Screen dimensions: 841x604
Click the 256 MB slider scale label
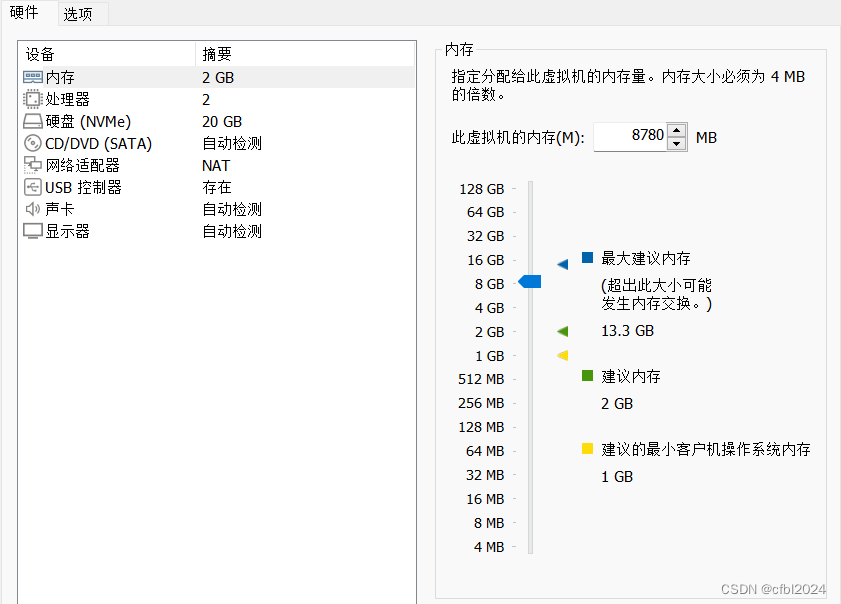481,403
